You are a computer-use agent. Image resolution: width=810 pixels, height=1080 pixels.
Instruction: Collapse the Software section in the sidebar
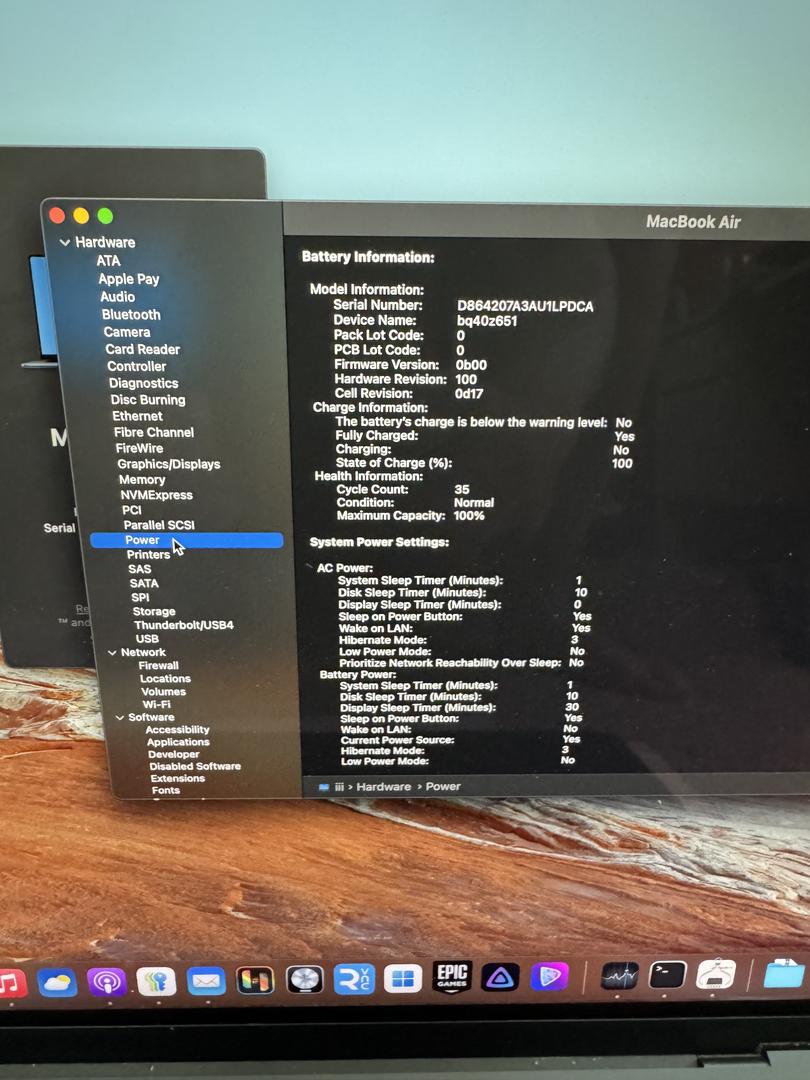point(120,718)
